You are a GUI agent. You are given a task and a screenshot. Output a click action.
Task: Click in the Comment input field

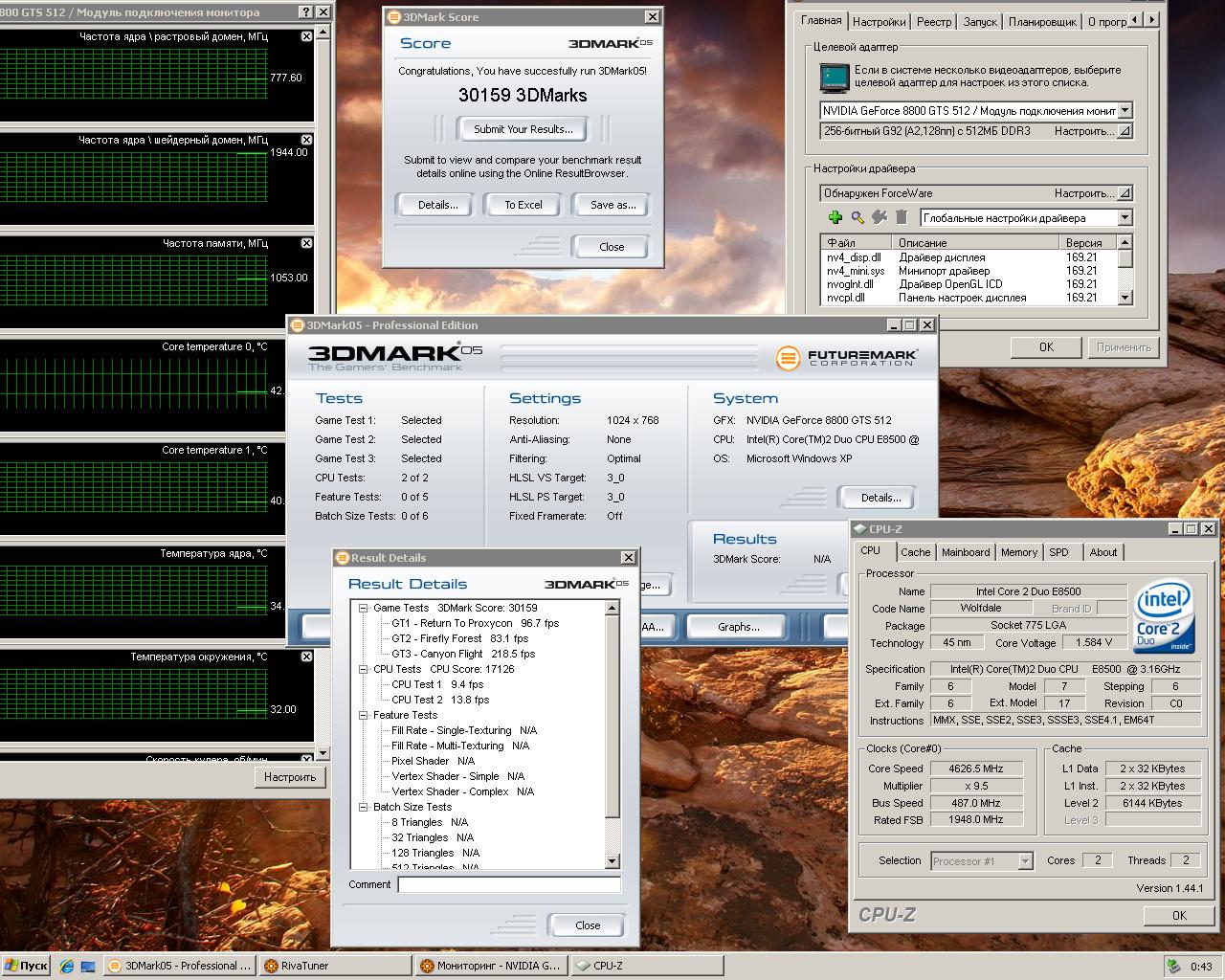pyautogui.click(x=509, y=885)
